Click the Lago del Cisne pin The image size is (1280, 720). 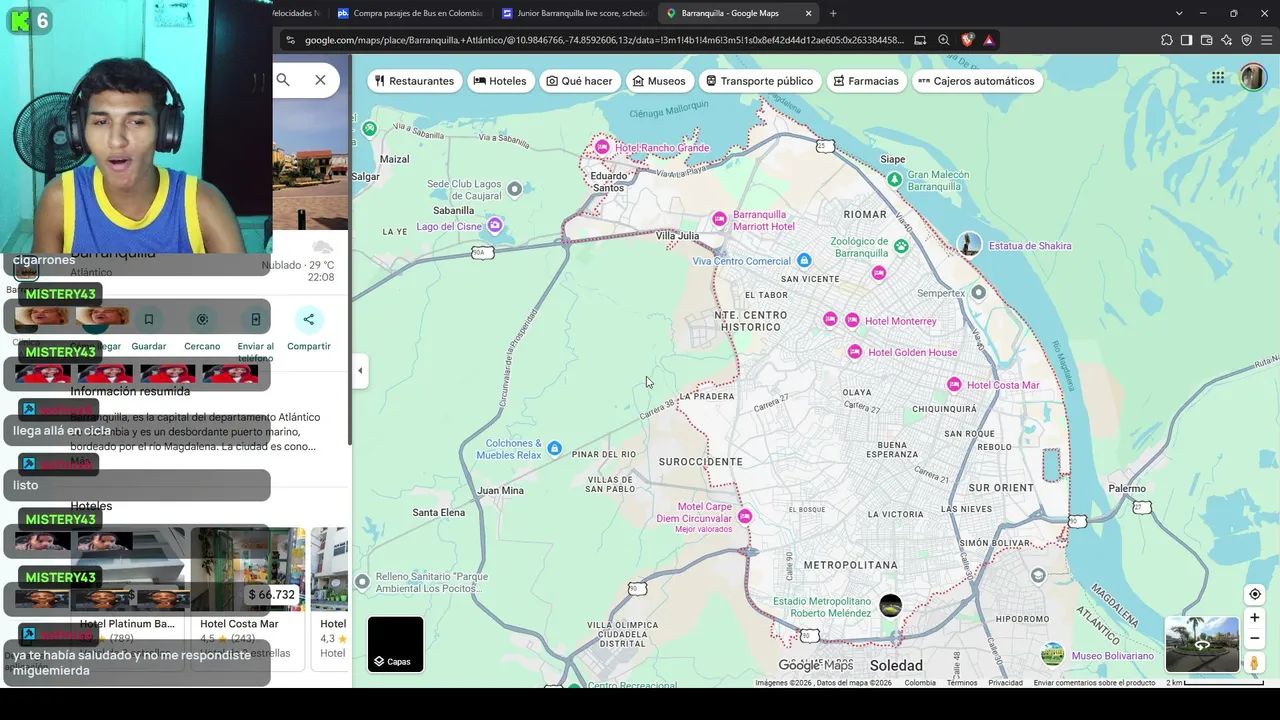(494, 226)
